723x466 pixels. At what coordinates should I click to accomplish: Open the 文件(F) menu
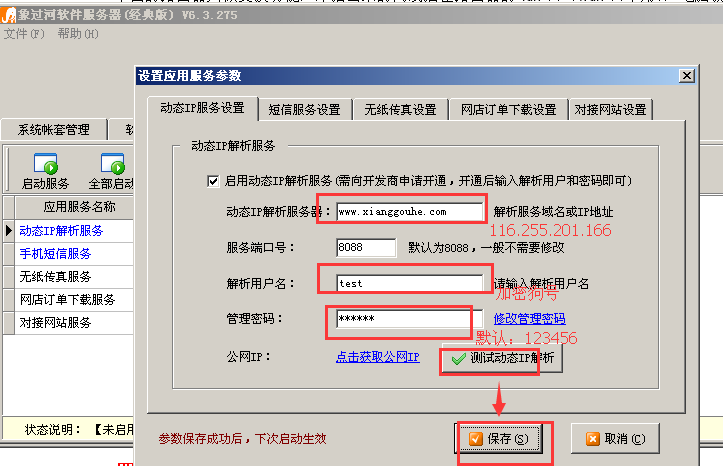24,34
